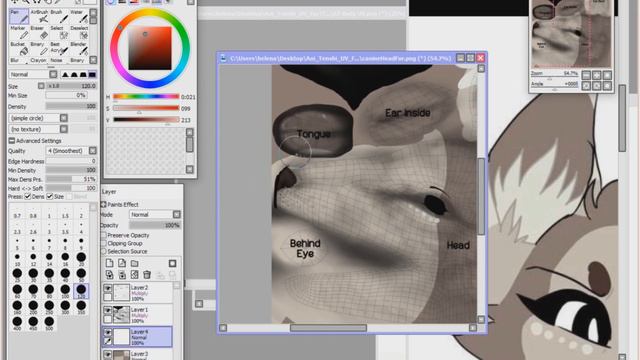640x360 pixels.
Task: Expand the Paints Effect section
Action: coord(104,204)
